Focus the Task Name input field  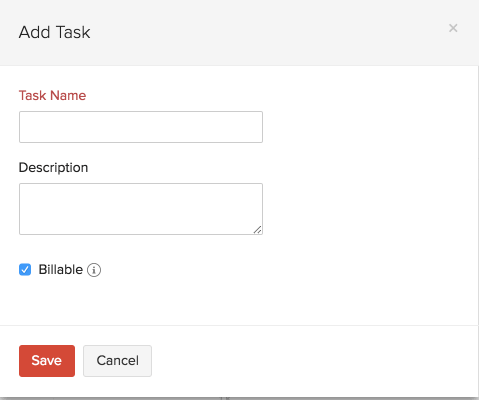[141, 127]
